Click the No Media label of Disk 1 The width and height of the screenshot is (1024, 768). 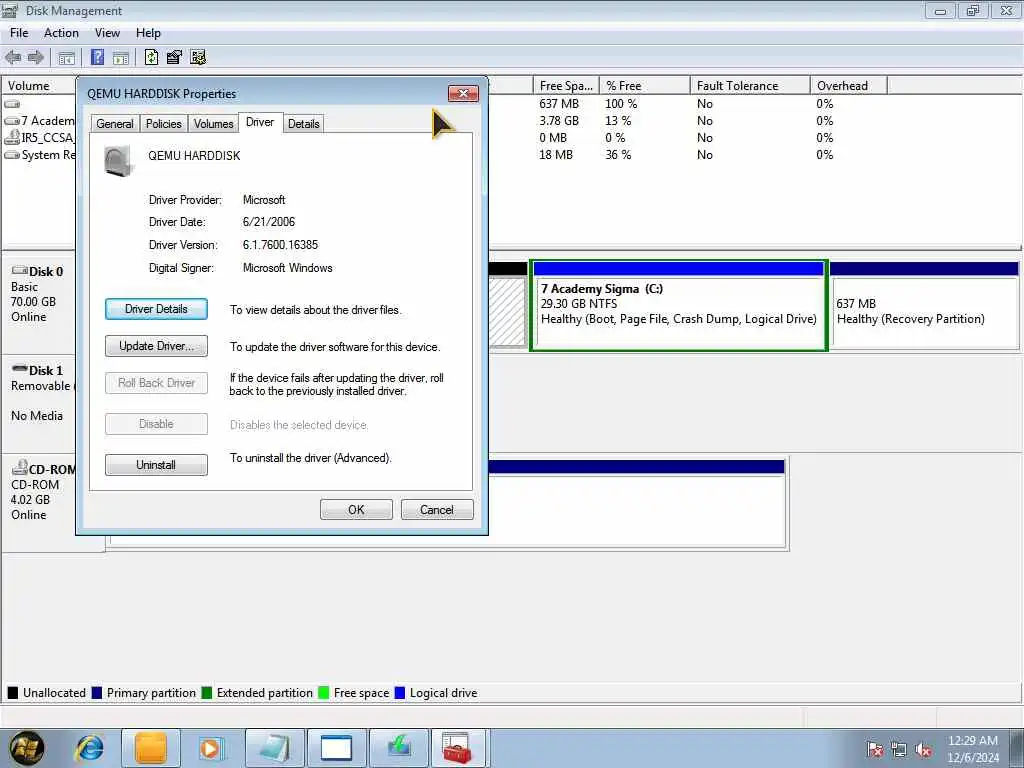tap(37, 415)
